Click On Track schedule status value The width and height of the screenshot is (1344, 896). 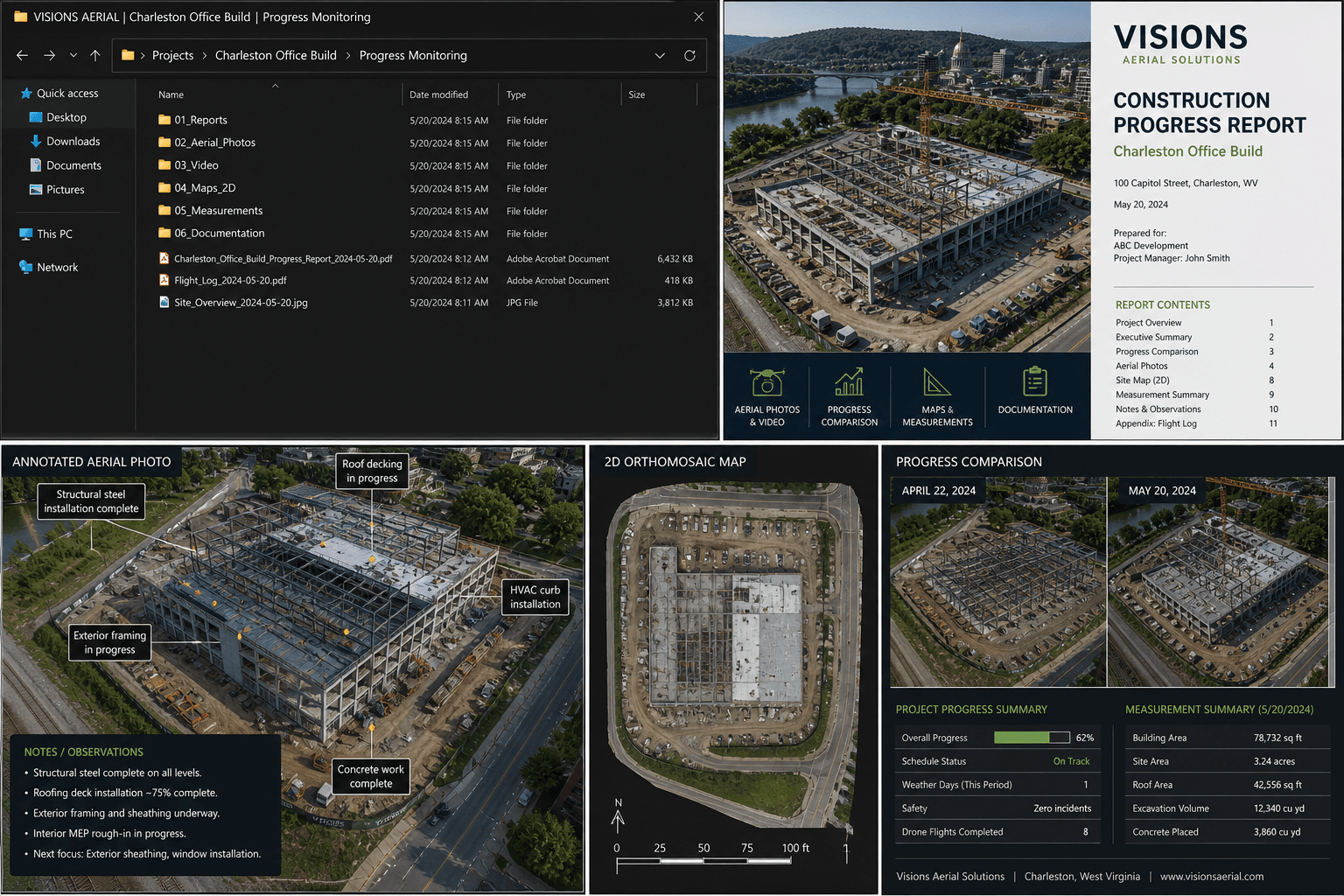(1071, 761)
